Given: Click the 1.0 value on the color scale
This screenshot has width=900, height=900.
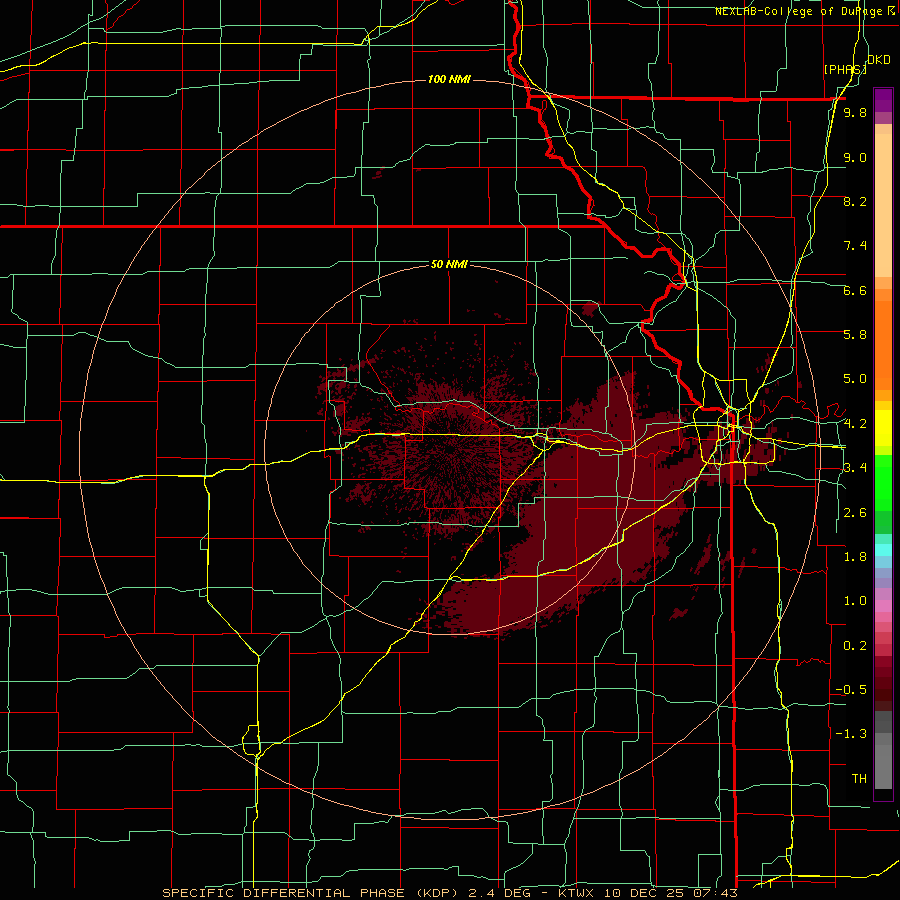Looking at the screenshot, I should point(855,601).
